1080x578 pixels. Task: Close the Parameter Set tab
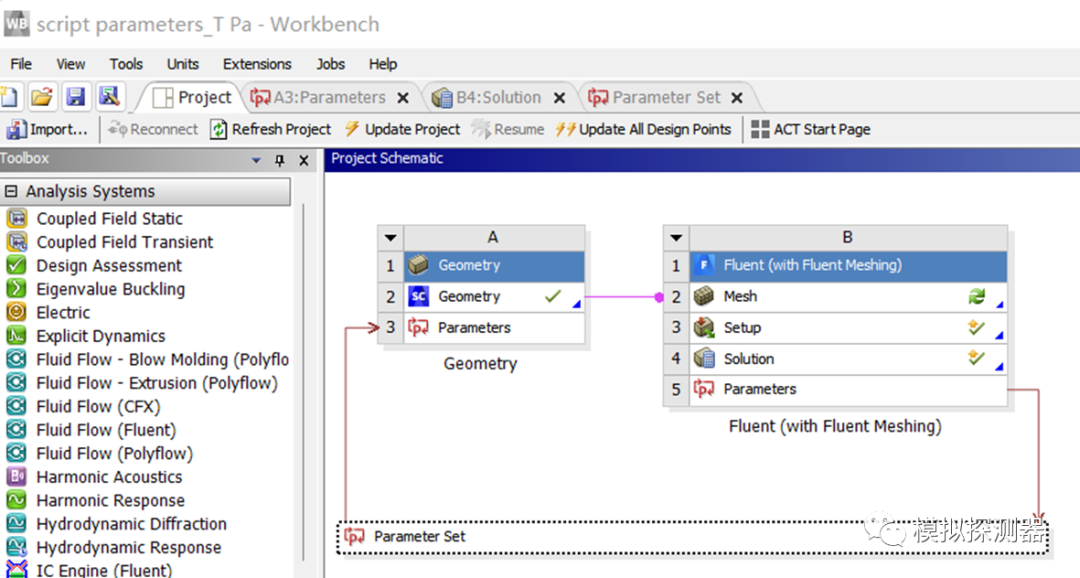[x=737, y=98]
